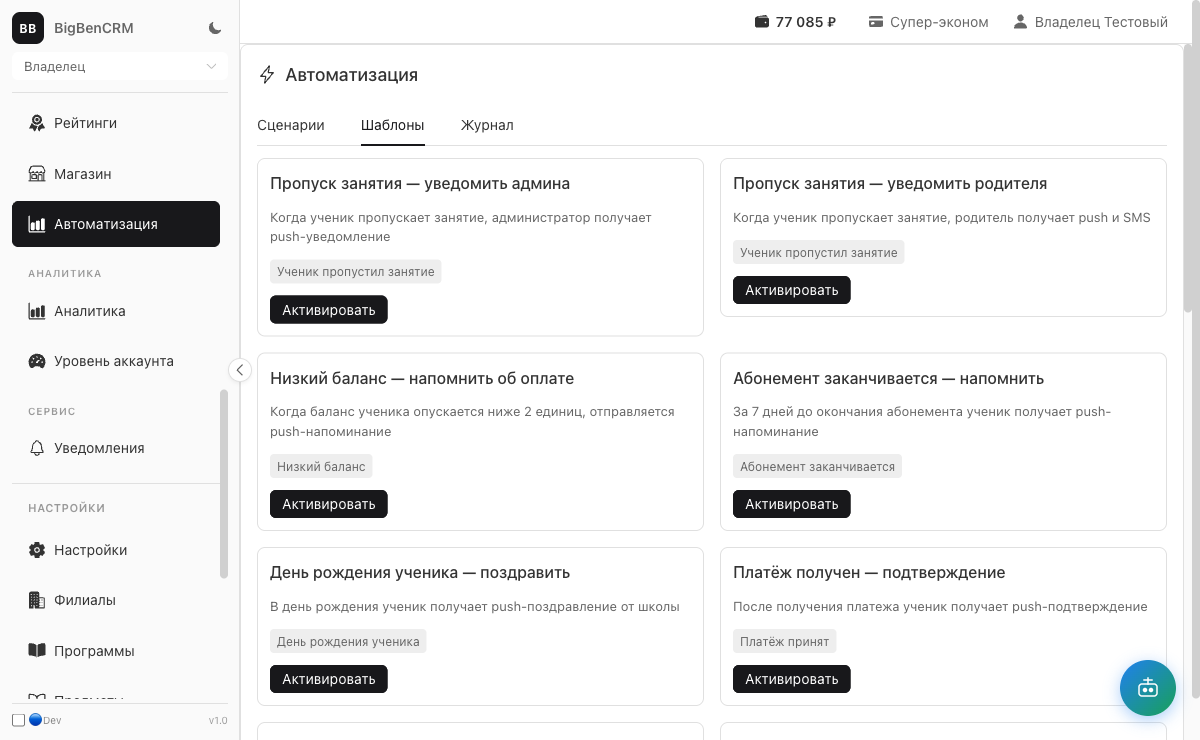Open the Владелец Тестовый account menu
Screen dimensions: 1200x740
(1089, 21)
